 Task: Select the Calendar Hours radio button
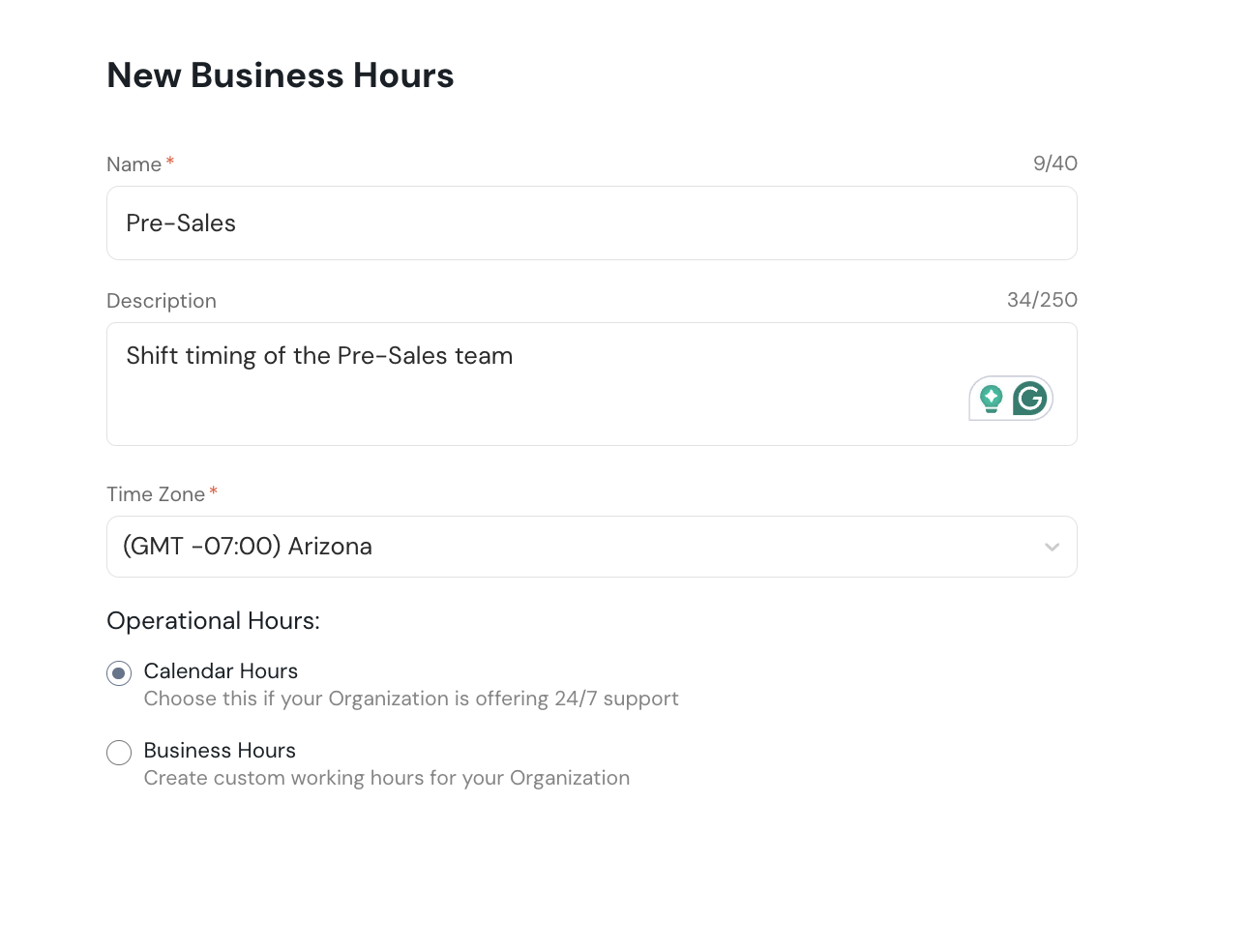(x=119, y=673)
